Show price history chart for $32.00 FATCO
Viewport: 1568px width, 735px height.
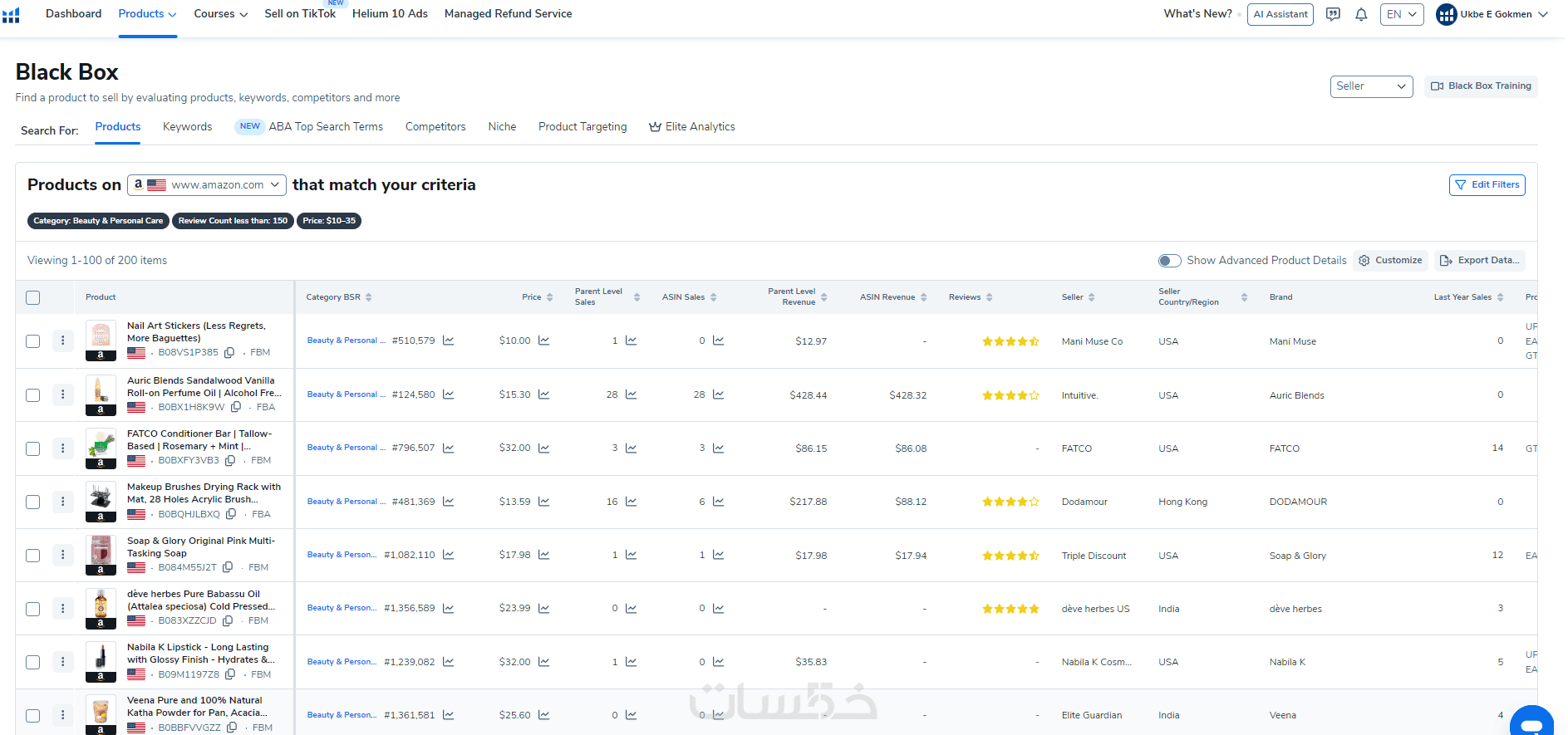point(544,448)
